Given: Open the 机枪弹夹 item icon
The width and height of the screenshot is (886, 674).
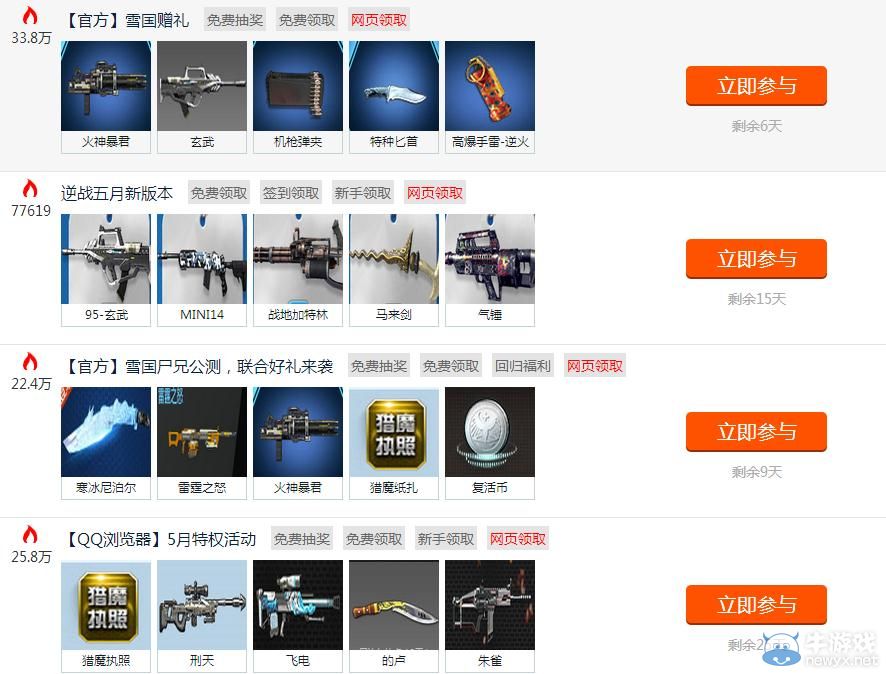Looking at the screenshot, I should pyautogui.click(x=298, y=86).
